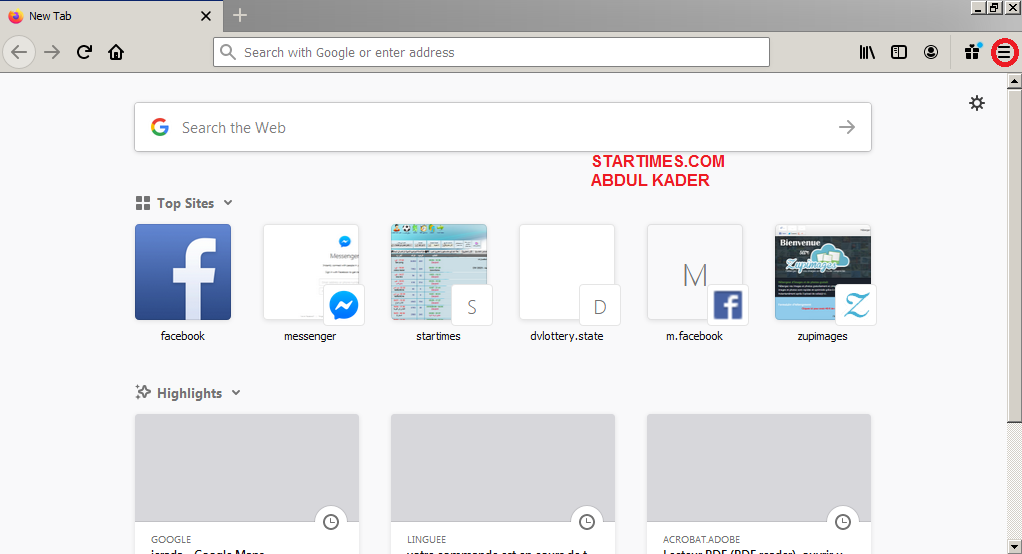Open the ACROBAT.ADOBE highlight card image
Image resolution: width=1022 pixels, height=554 pixels.
coord(759,468)
